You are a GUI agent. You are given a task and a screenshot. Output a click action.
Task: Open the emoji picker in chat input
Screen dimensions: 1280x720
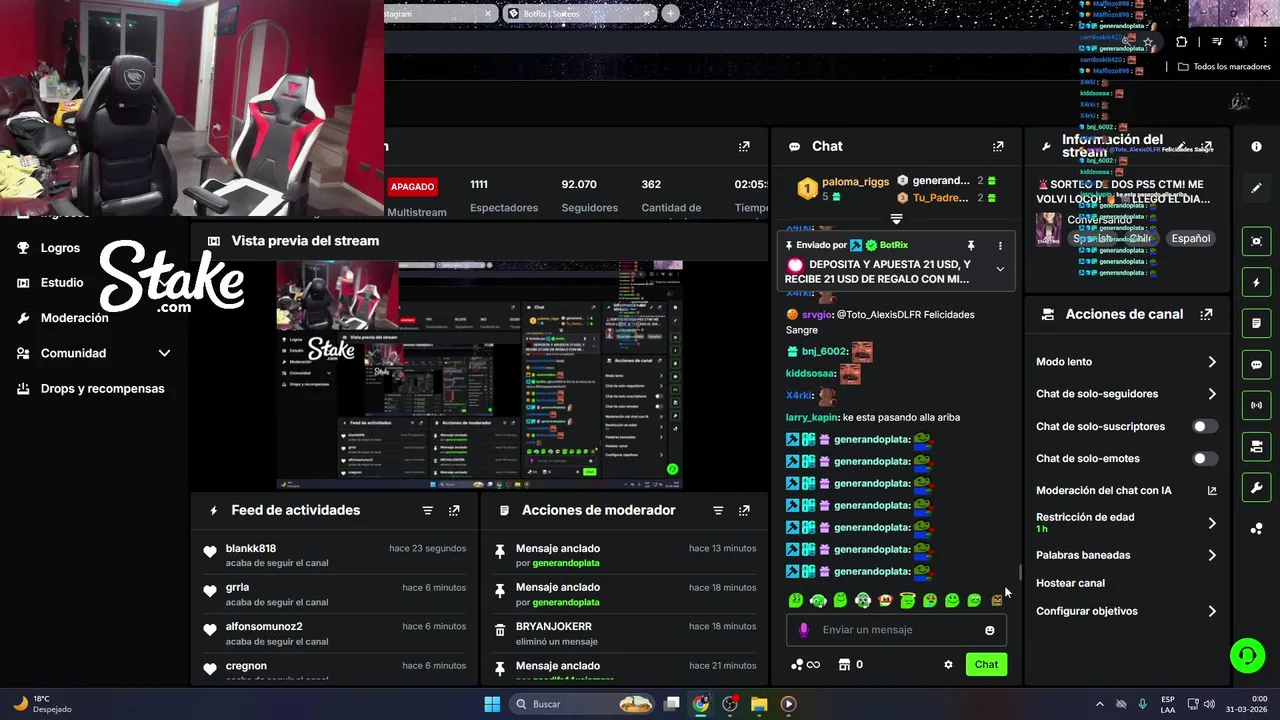tap(990, 630)
